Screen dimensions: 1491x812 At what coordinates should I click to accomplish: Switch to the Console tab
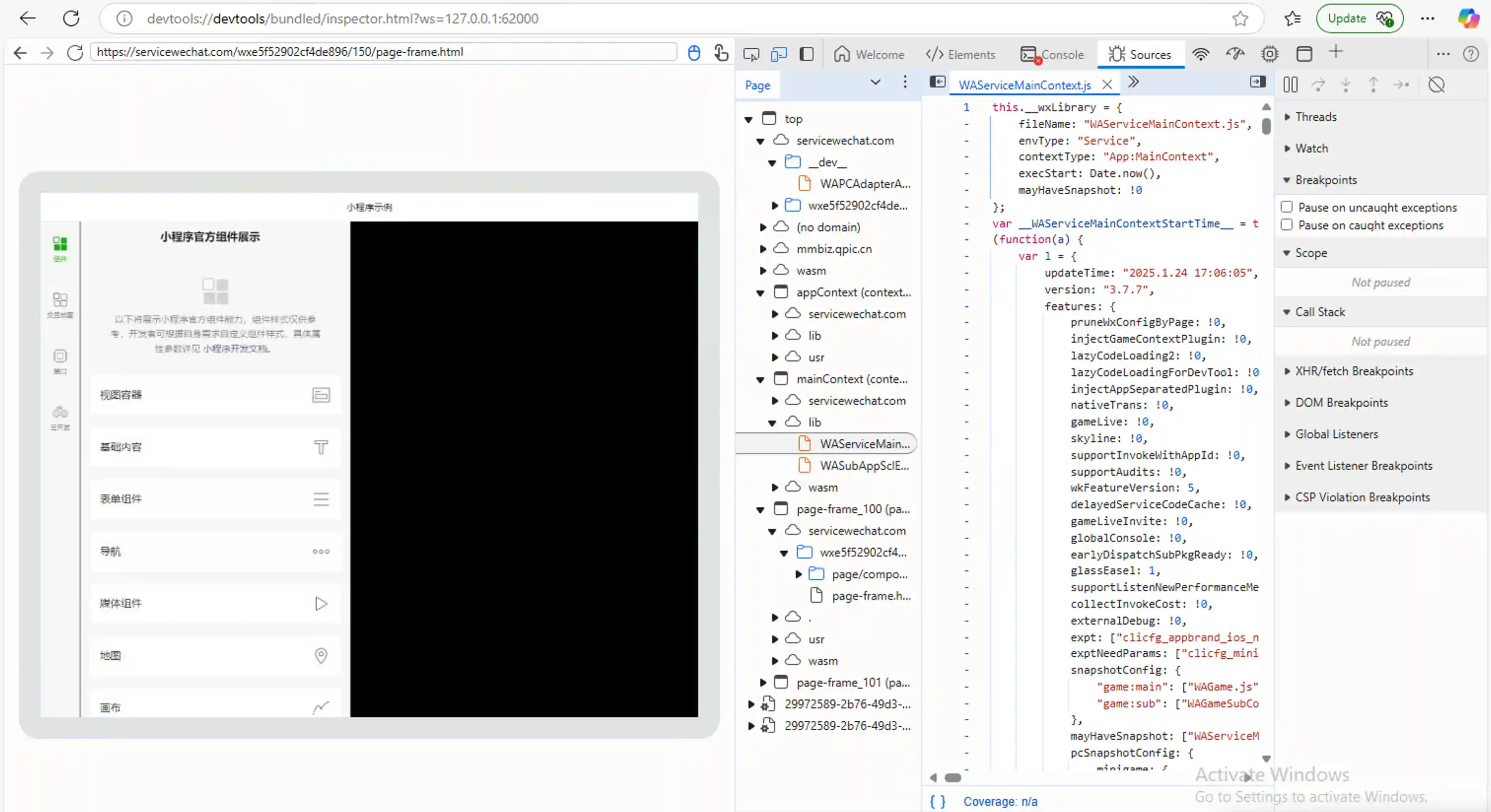click(1060, 54)
